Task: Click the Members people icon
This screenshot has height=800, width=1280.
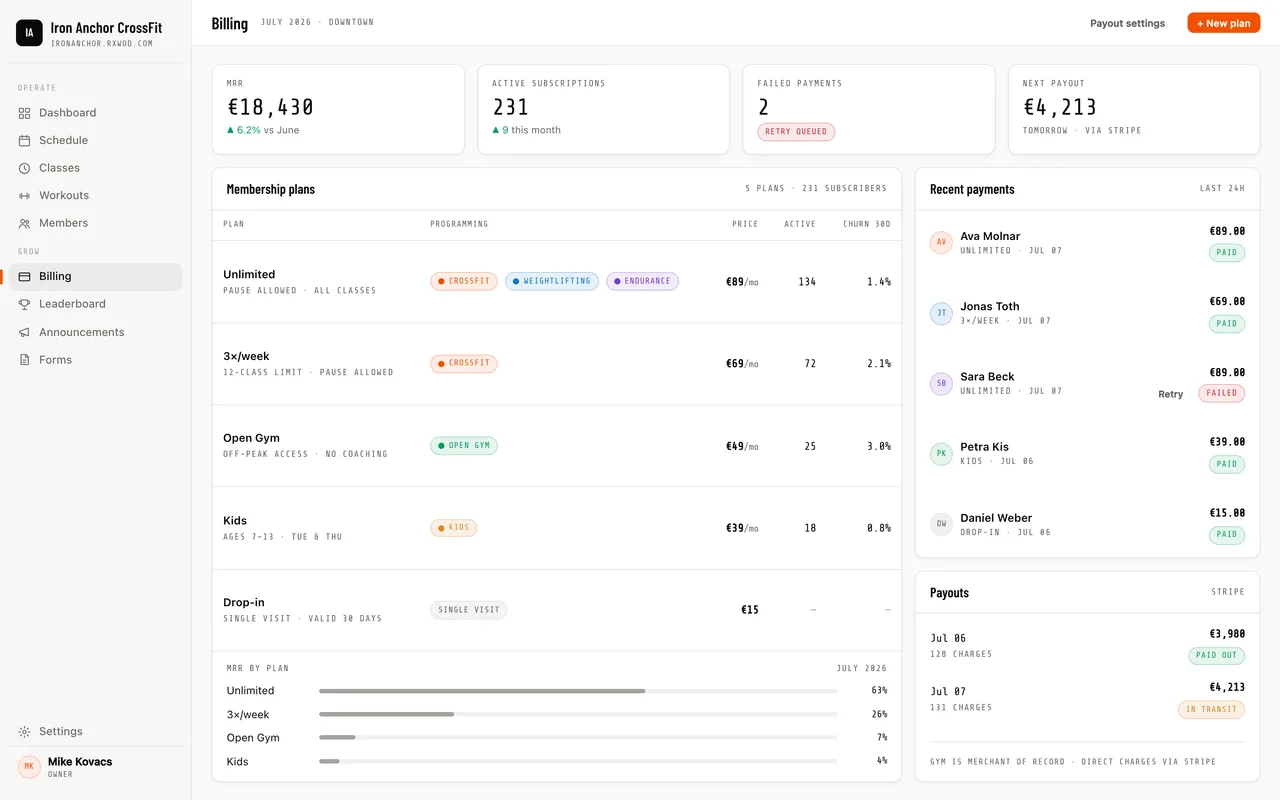Action: (x=25, y=223)
